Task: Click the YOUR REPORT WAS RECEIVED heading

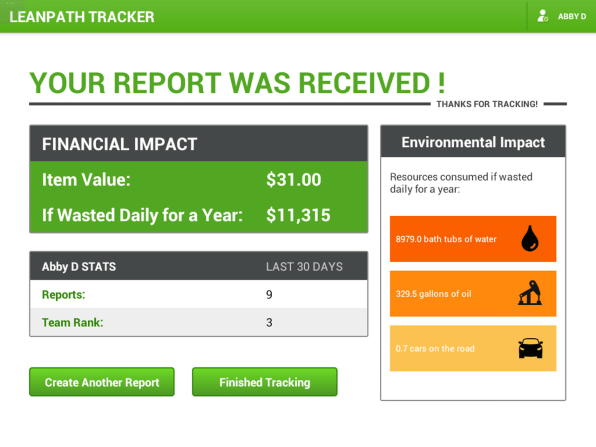Action: pos(237,83)
